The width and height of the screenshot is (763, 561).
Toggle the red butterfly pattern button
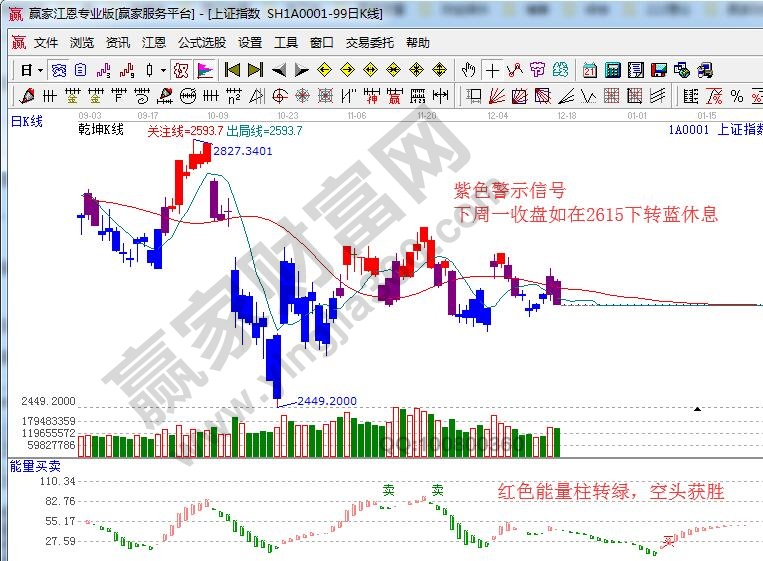180,70
